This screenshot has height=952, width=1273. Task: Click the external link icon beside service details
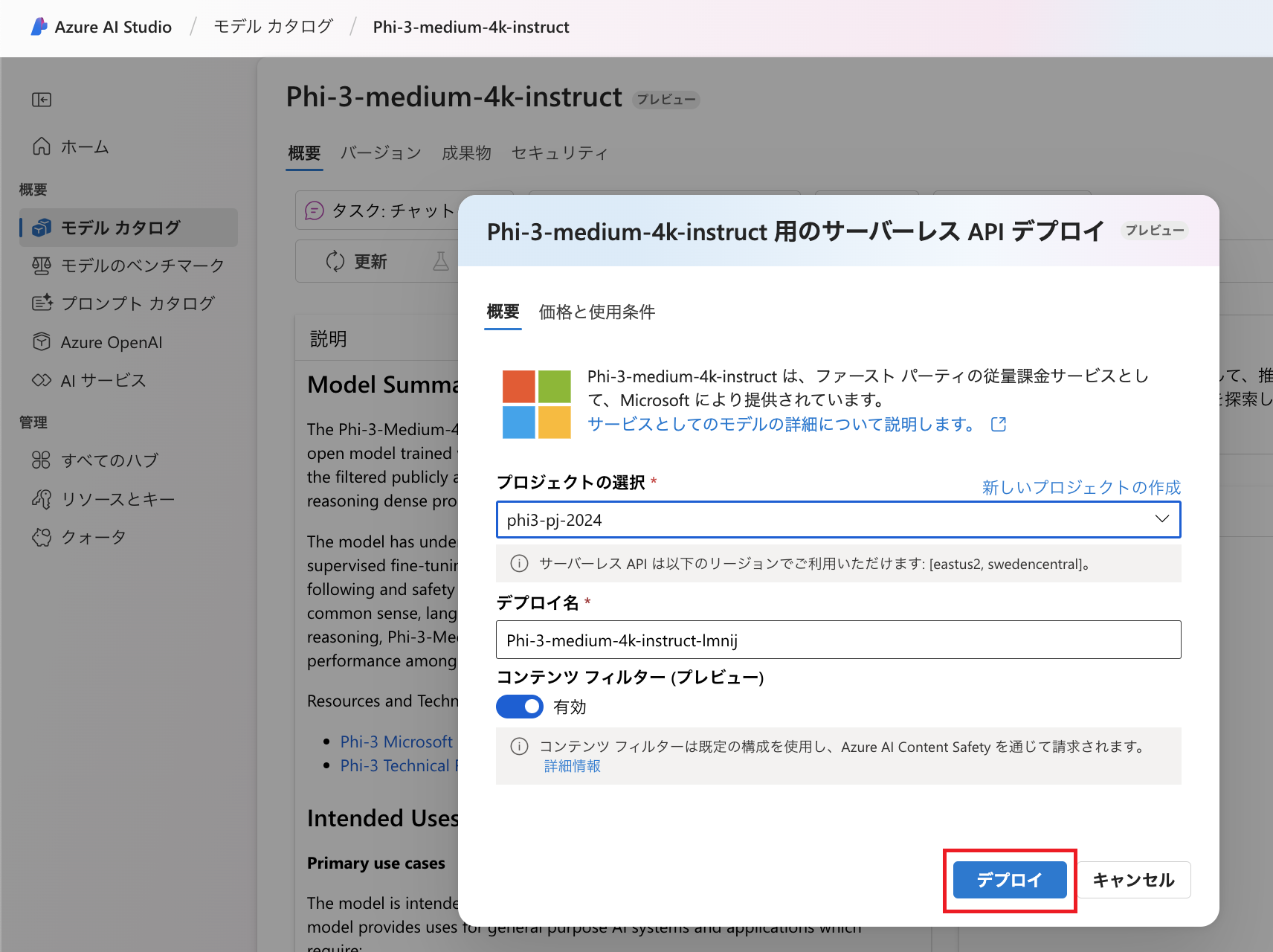999,424
